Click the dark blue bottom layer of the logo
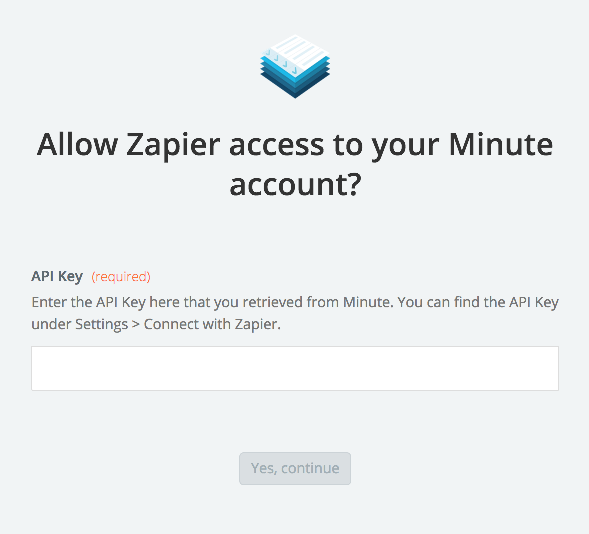589x534 pixels. click(x=295, y=88)
